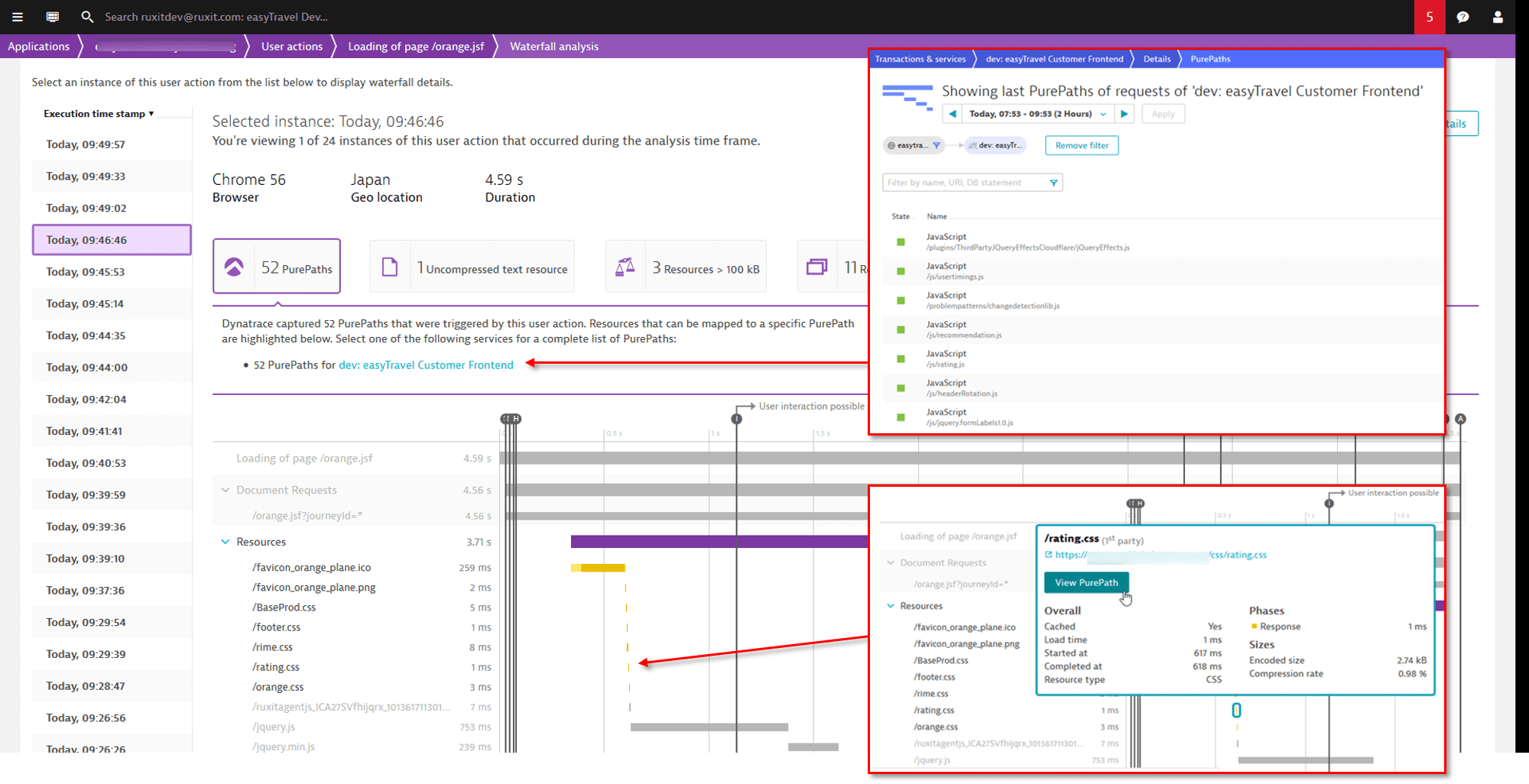Viewport: 1529px width, 784px height.
Task: Open the hamburger navigation menu
Action: point(17,17)
